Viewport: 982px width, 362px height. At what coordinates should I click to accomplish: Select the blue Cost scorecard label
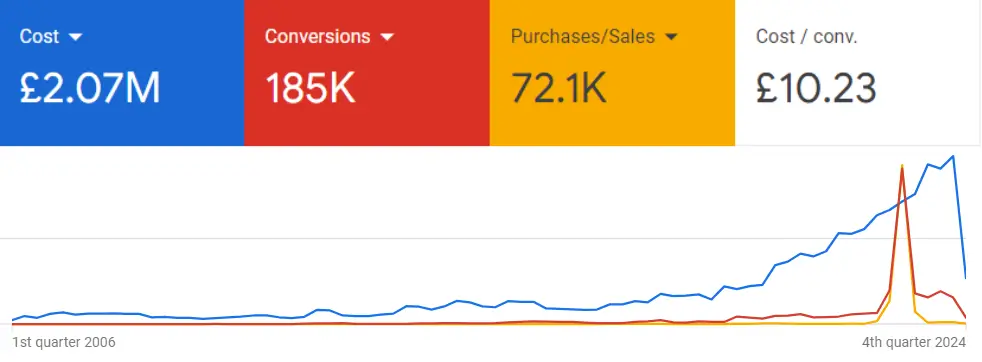[40, 36]
